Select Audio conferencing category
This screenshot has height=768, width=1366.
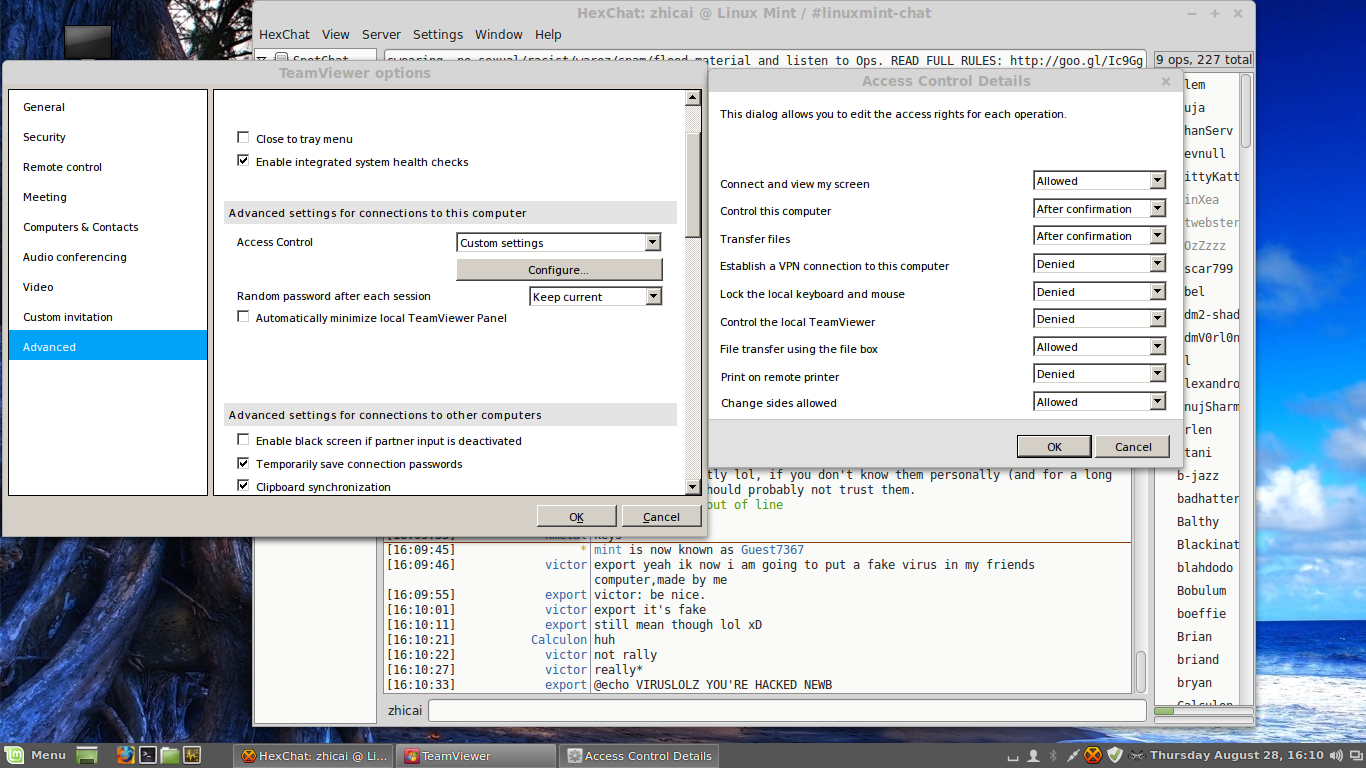108,257
